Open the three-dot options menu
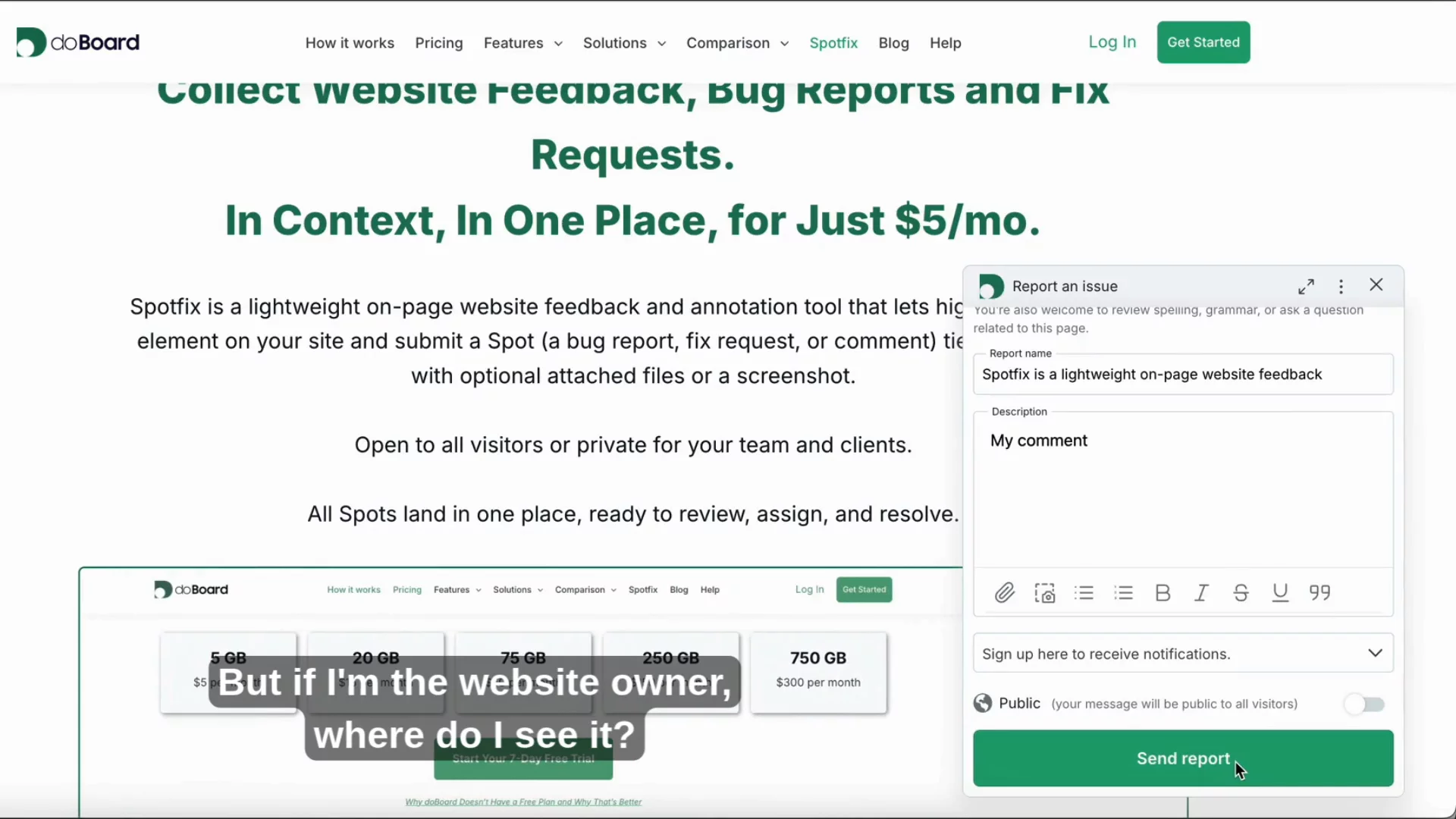This screenshot has height=819, width=1456. pyautogui.click(x=1341, y=286)
